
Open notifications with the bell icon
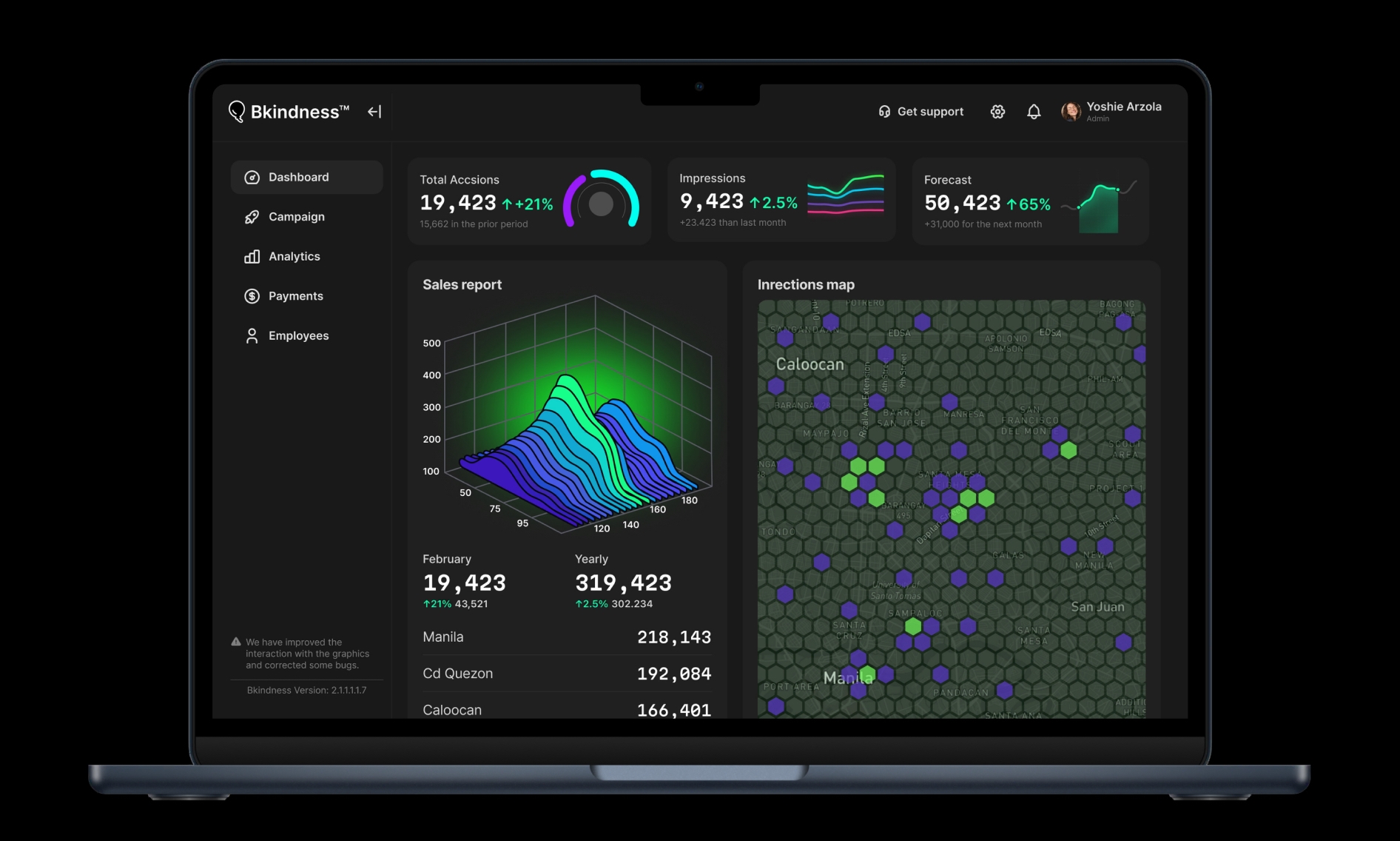coord(1034,112)
